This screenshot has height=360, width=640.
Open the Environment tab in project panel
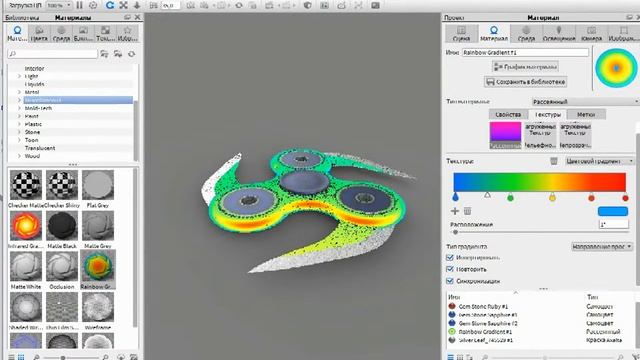pos(526,33)
